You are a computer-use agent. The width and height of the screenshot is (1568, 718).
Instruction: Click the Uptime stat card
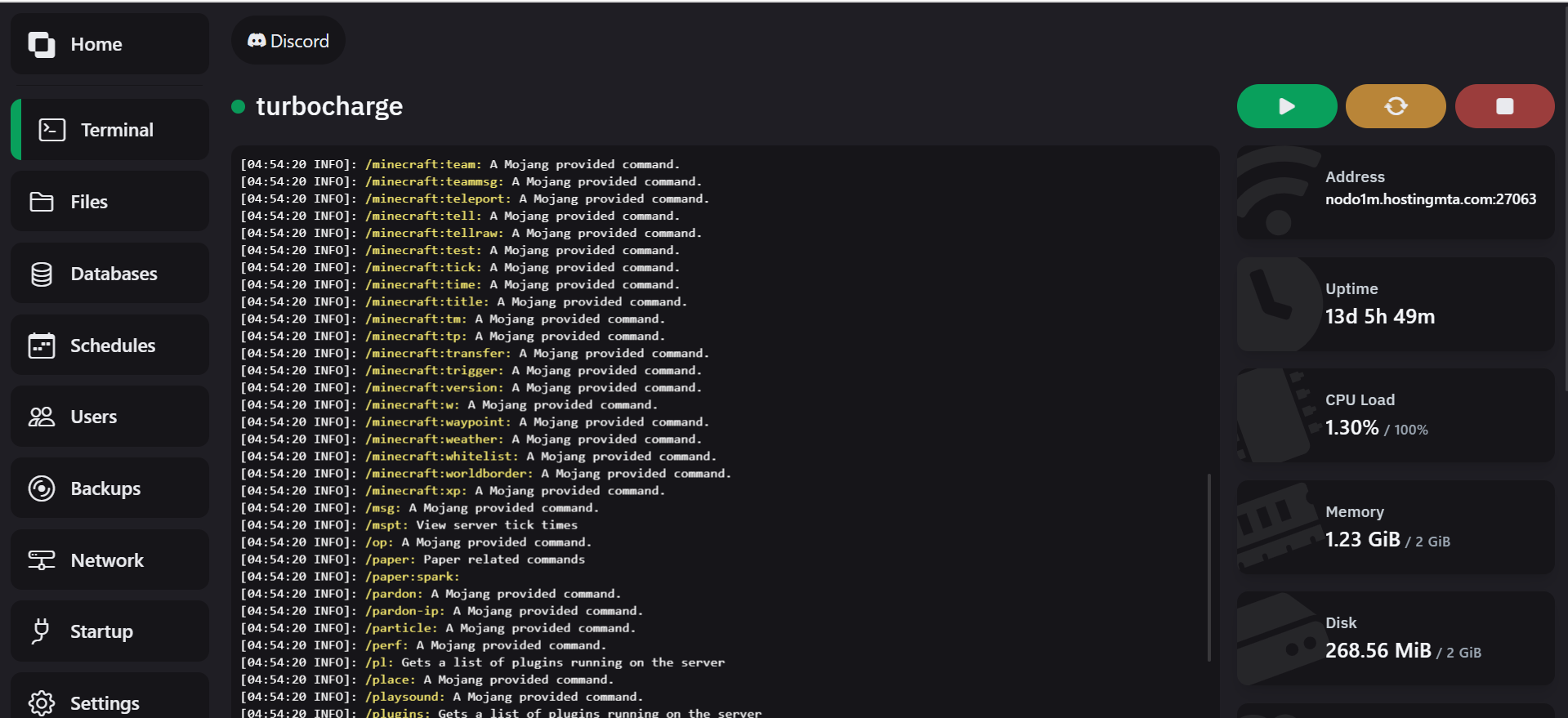[1395, 304]
